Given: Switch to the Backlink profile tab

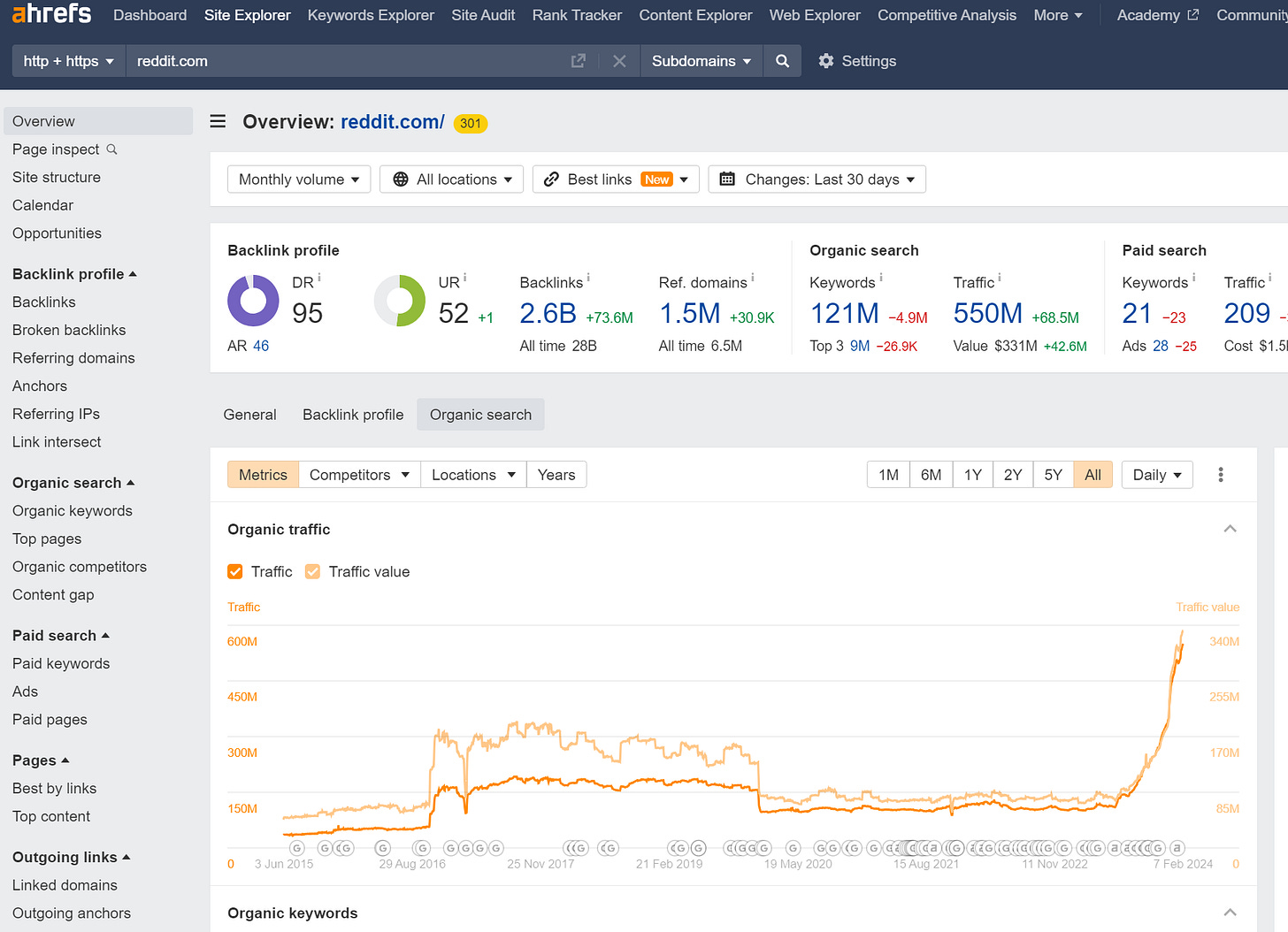Looking at the screenshot, I should [353, 415].
